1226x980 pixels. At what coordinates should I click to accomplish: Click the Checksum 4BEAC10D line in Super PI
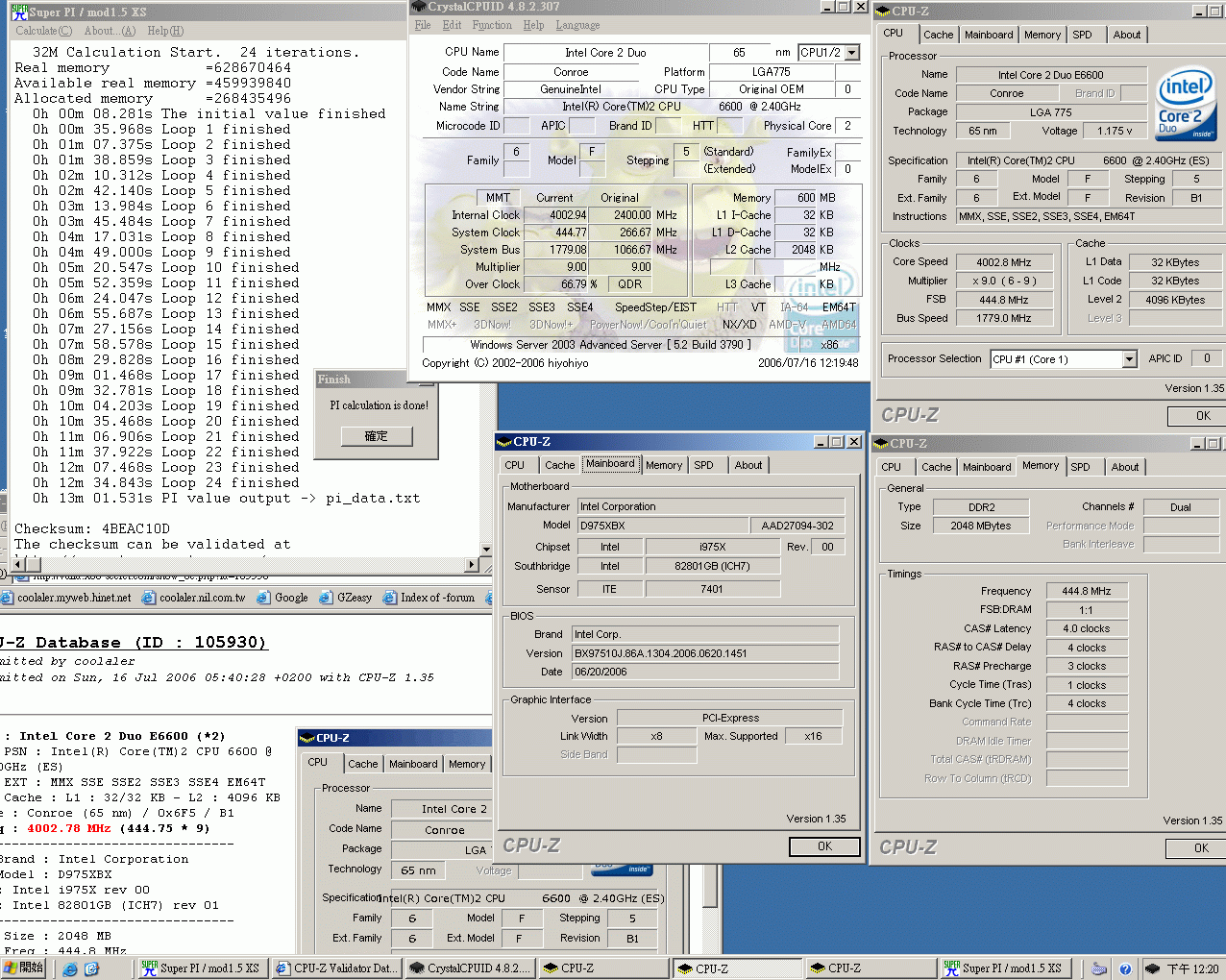(x=92, y=528)
